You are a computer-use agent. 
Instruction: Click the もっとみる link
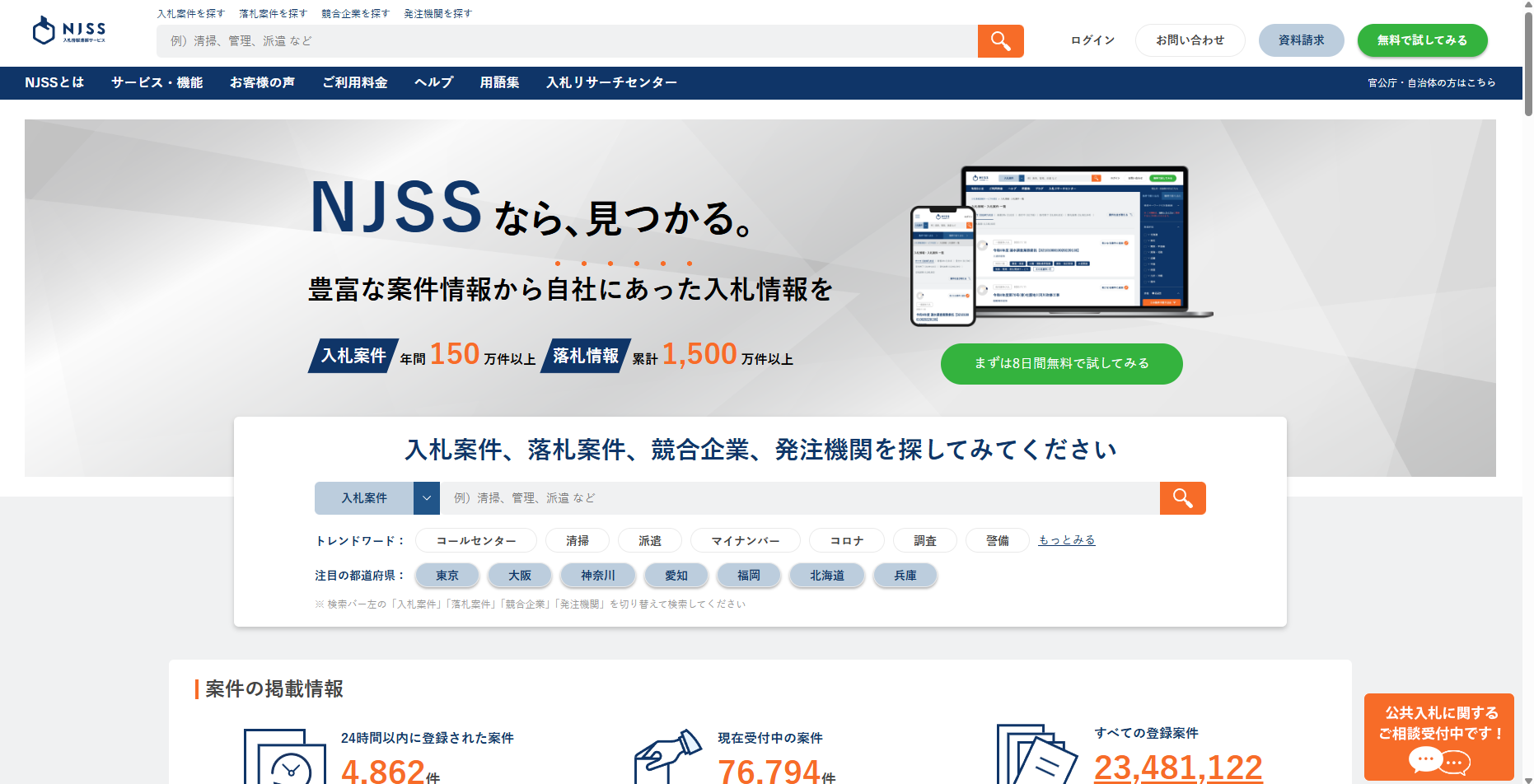tap(1067, 540)
